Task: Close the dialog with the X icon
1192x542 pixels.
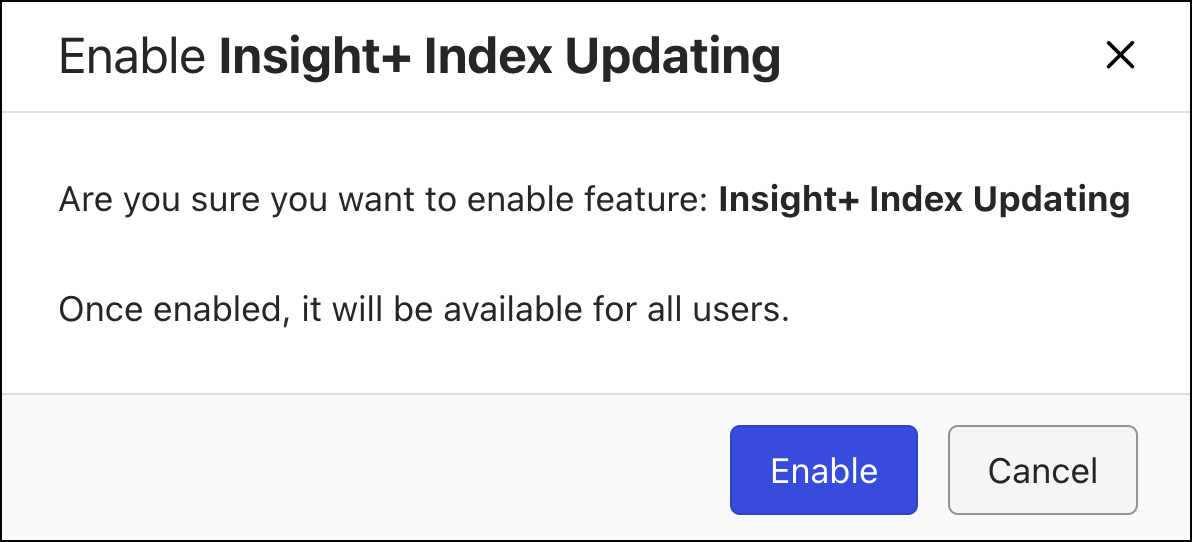Action: tap(1120, 56)
